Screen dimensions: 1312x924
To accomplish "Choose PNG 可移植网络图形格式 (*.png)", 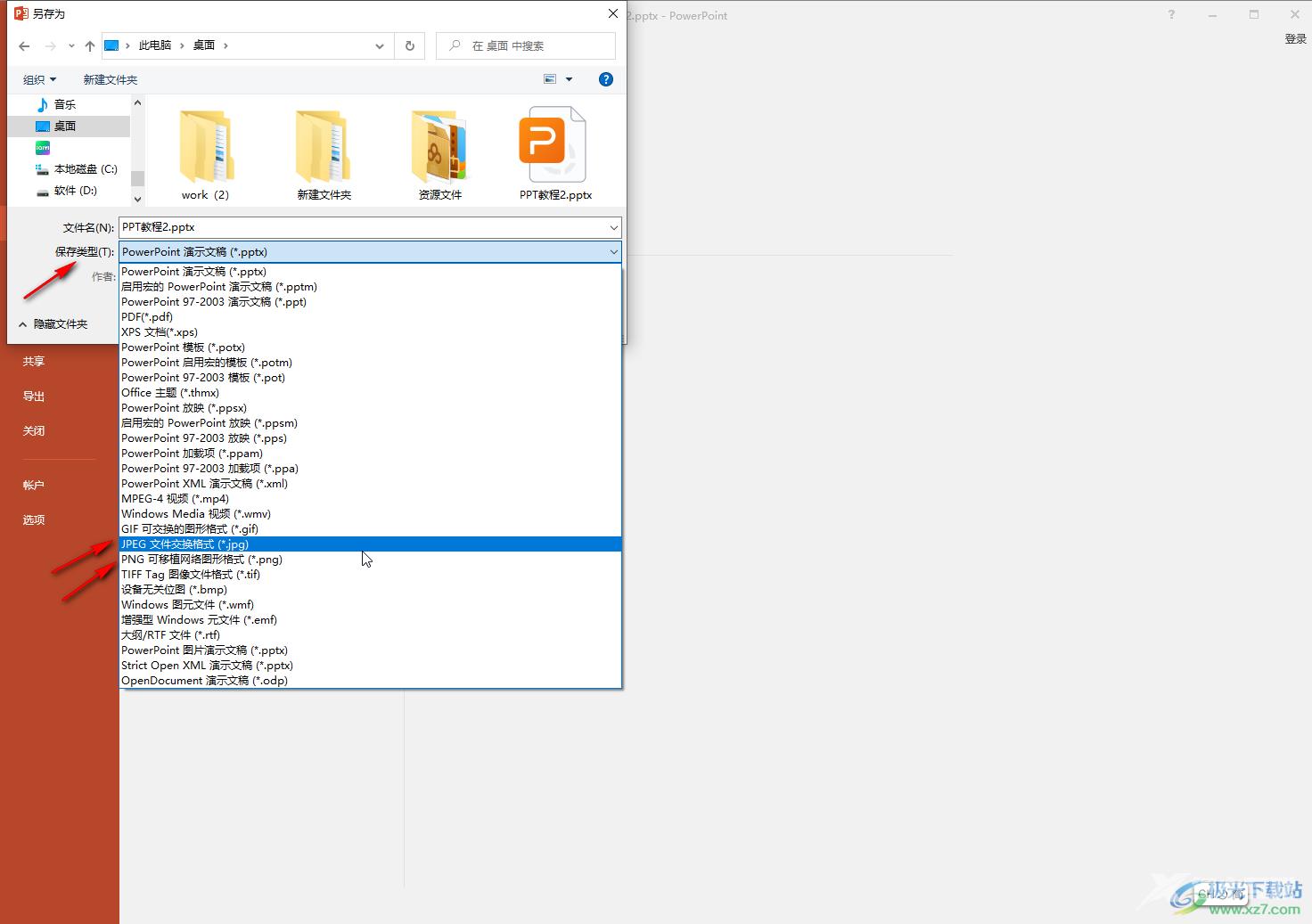I will 371,560.
